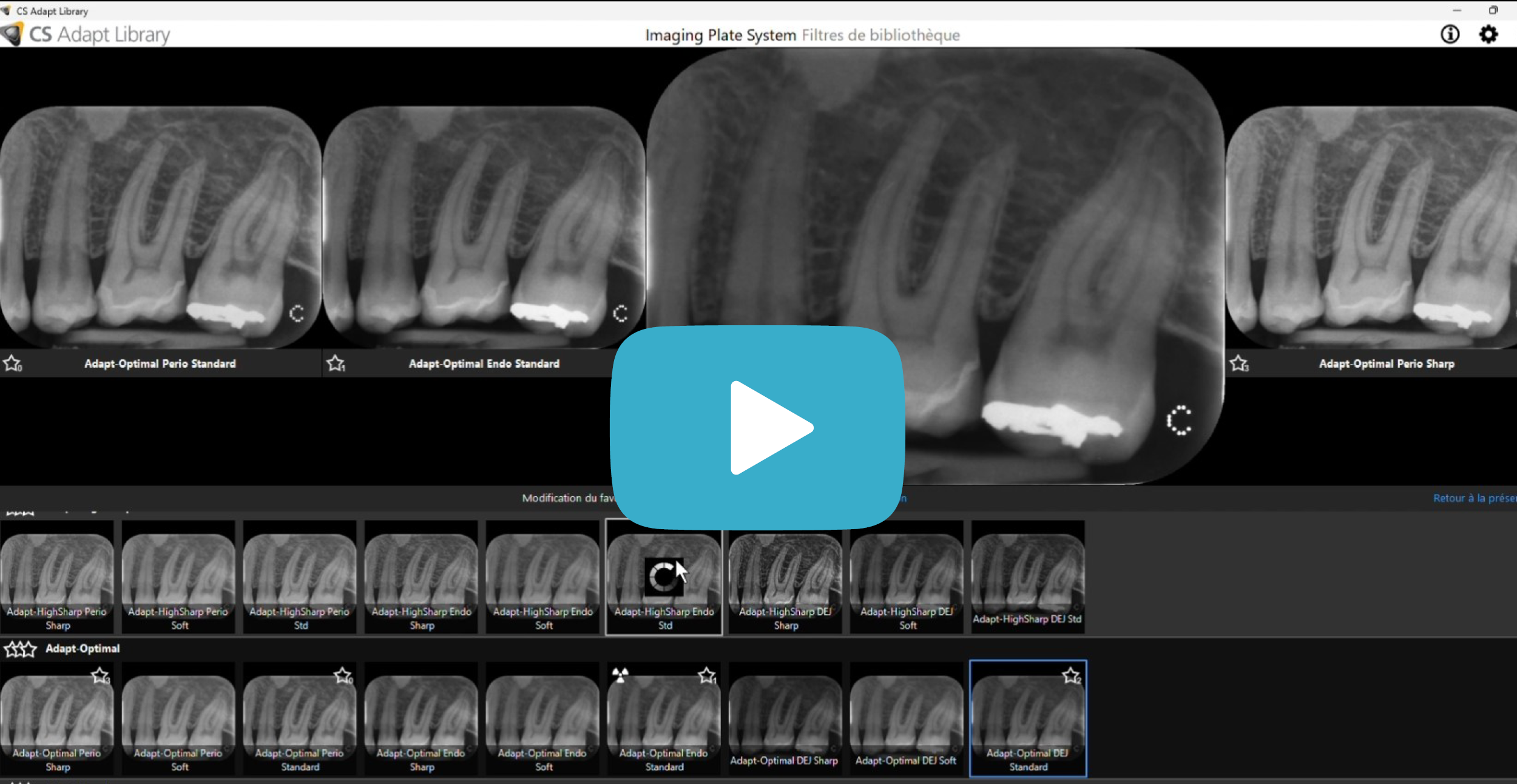Select the Adapt-HighSharp Perio Sharp thumbnail
Image resolution: width=1517 pixels, height=784 pixels.
point(57,577)
